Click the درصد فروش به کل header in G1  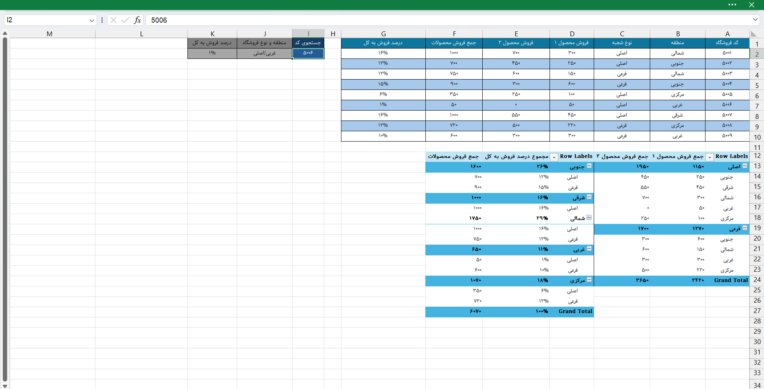(383, 43)
